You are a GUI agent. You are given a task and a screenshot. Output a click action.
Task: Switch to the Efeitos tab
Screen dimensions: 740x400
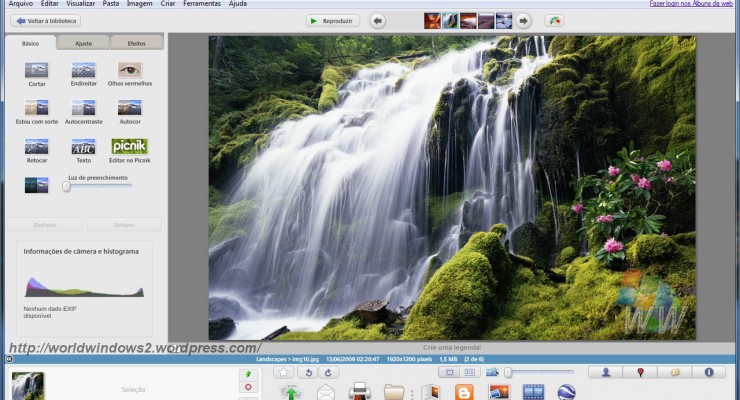click(136, 43)
